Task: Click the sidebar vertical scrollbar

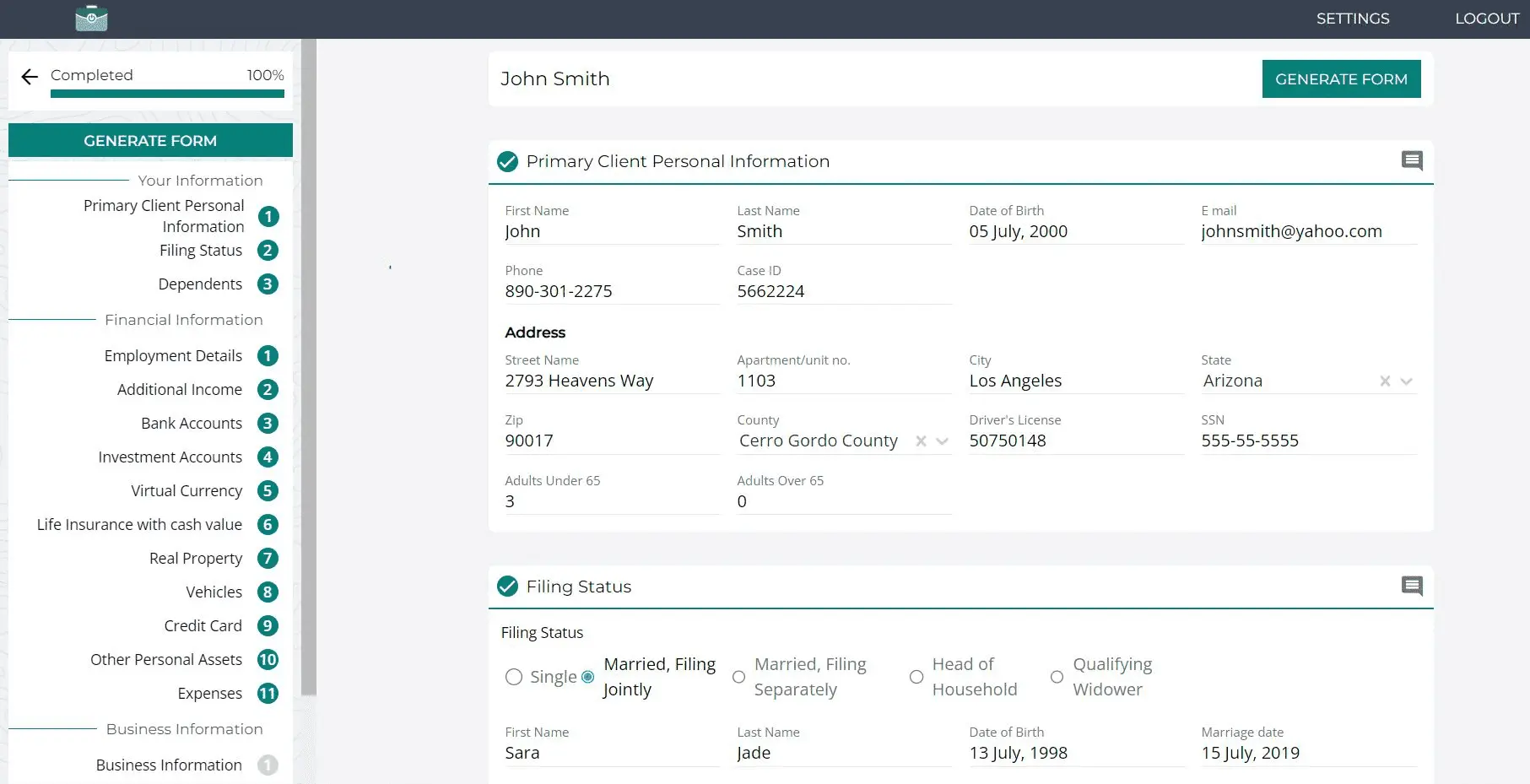Action: tap(309, 367)
